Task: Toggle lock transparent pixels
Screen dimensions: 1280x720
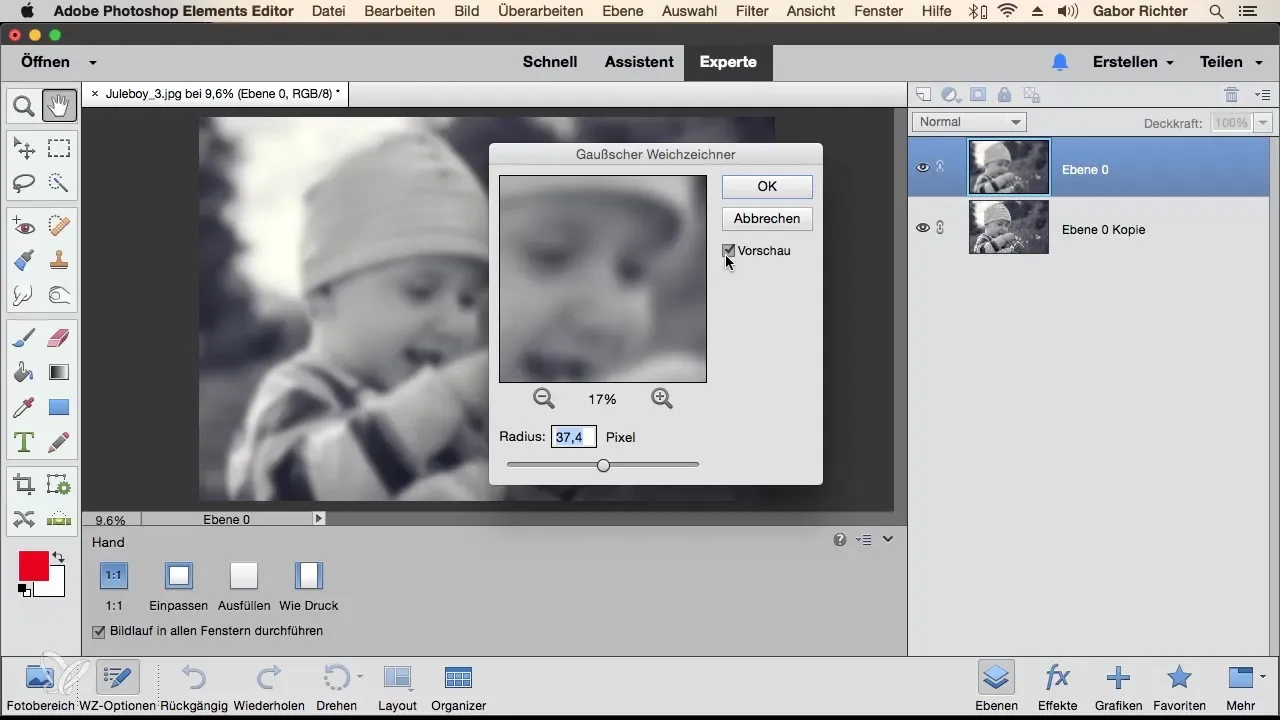Action: tap(1031, 95)
